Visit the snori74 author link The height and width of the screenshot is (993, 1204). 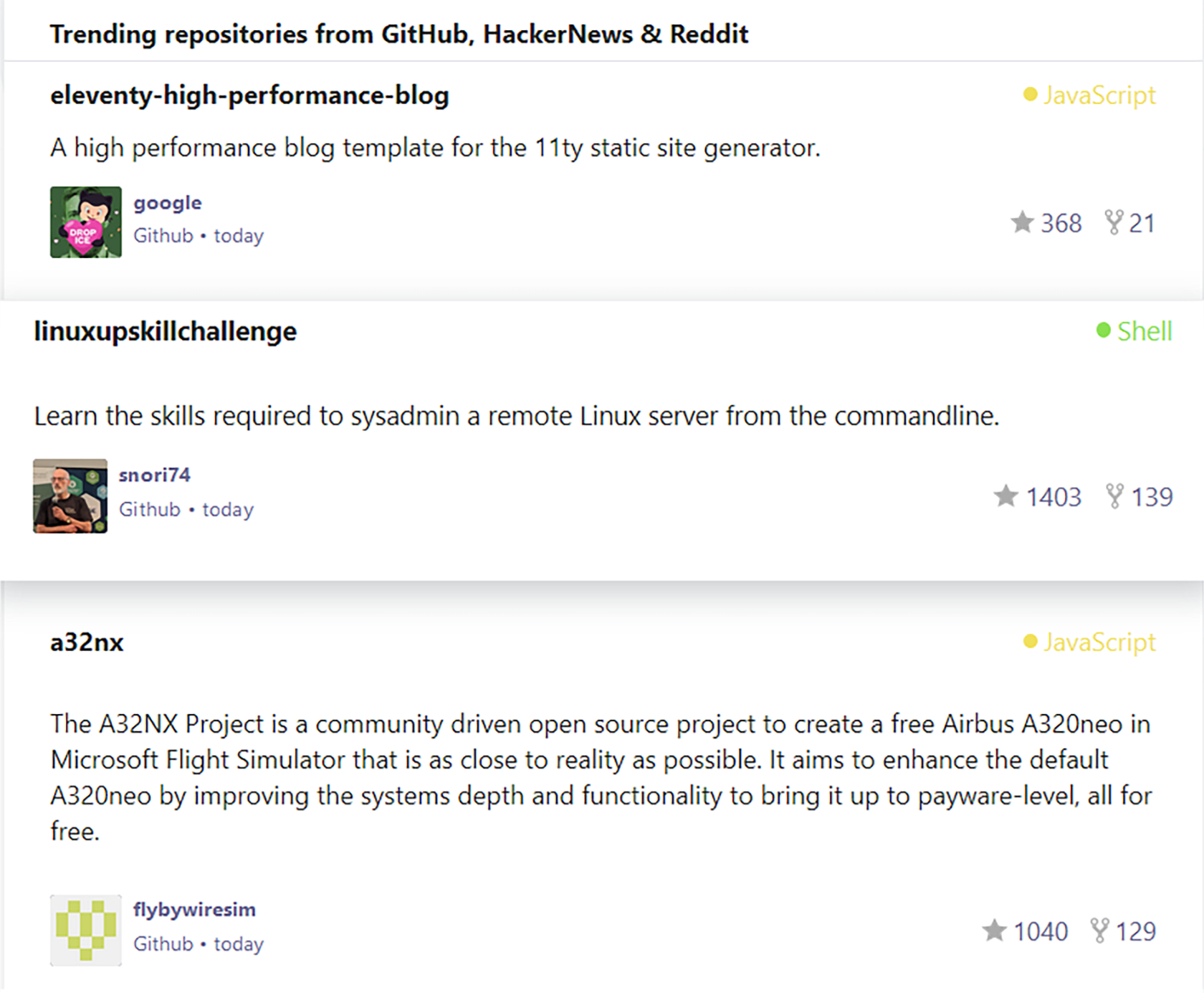point(154,475)
